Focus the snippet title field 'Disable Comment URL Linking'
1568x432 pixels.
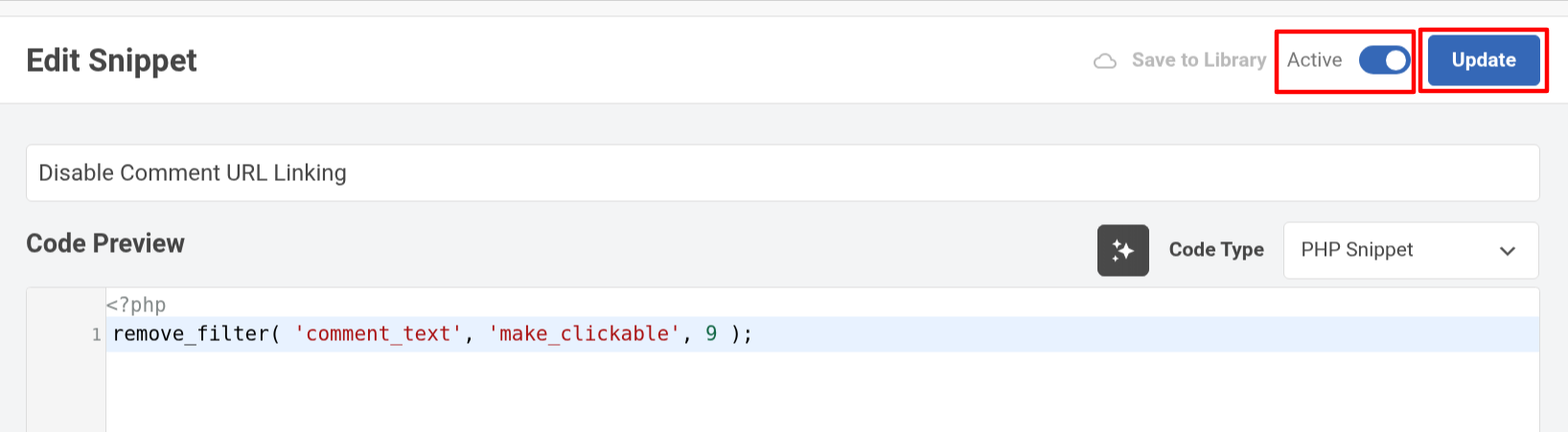(x=782, y=173)
